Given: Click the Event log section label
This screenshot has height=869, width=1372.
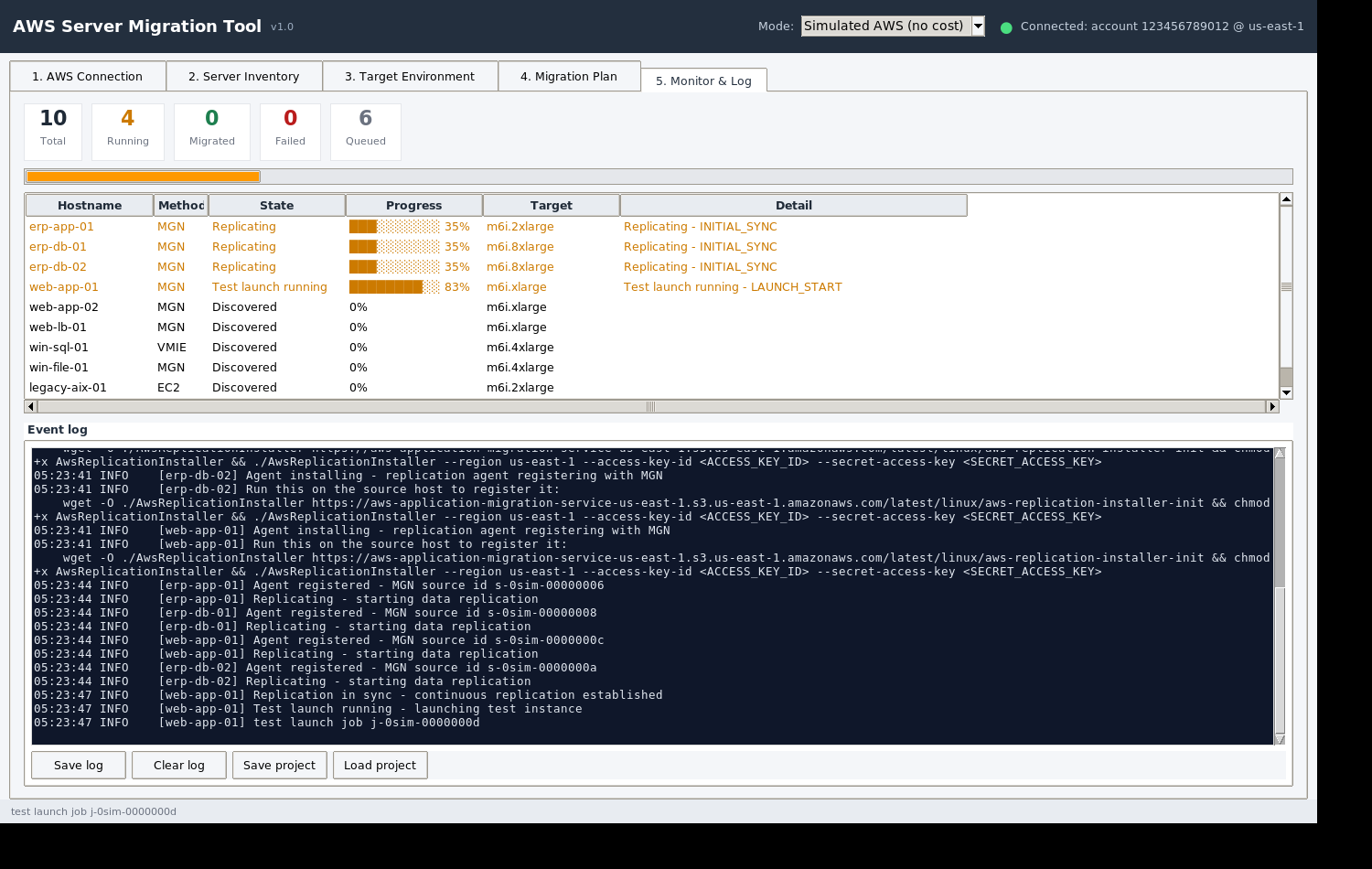Looking at the screenshot, I should click(58, 429).
